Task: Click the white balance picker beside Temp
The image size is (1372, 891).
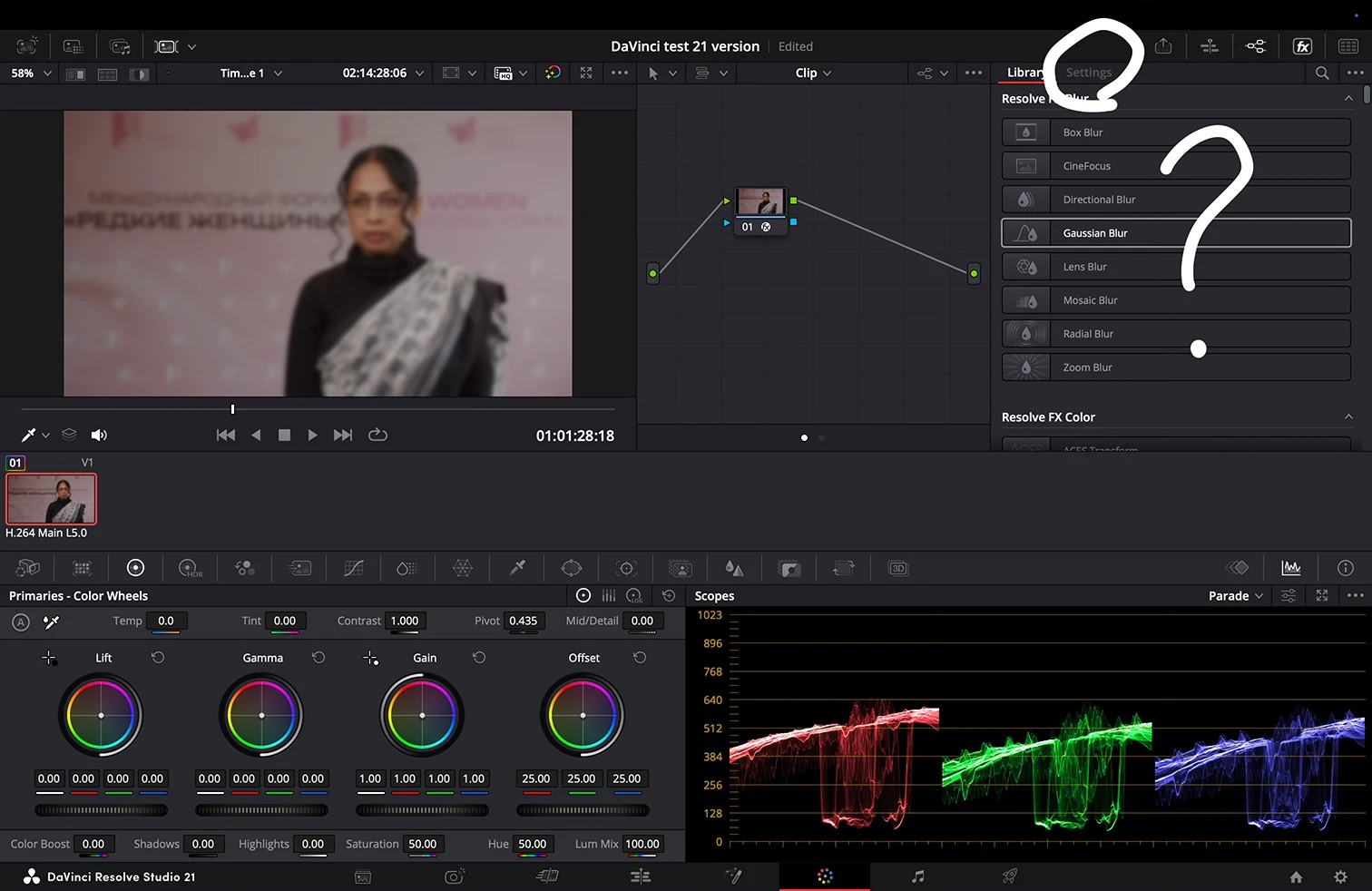Action: point(52,622)
